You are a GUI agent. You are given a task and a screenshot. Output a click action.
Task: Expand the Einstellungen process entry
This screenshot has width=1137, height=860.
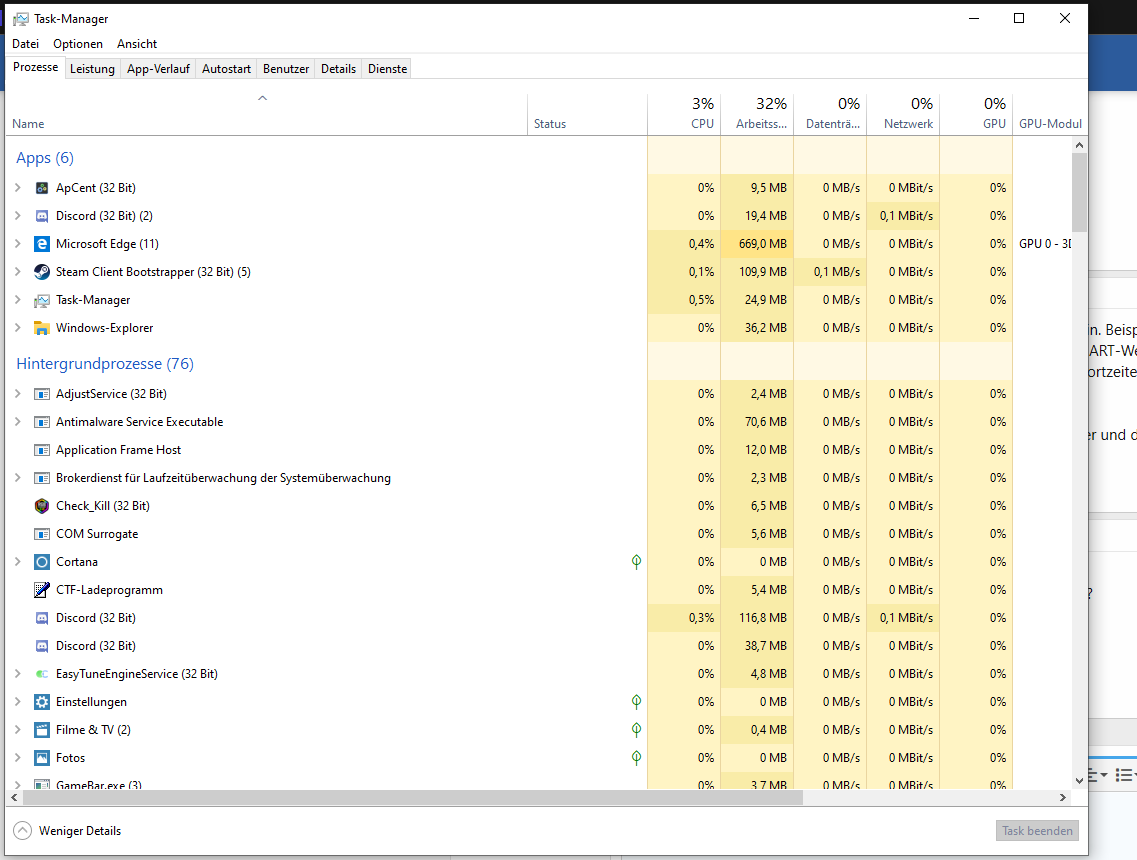pyautogui.click(x=18, y=702)
